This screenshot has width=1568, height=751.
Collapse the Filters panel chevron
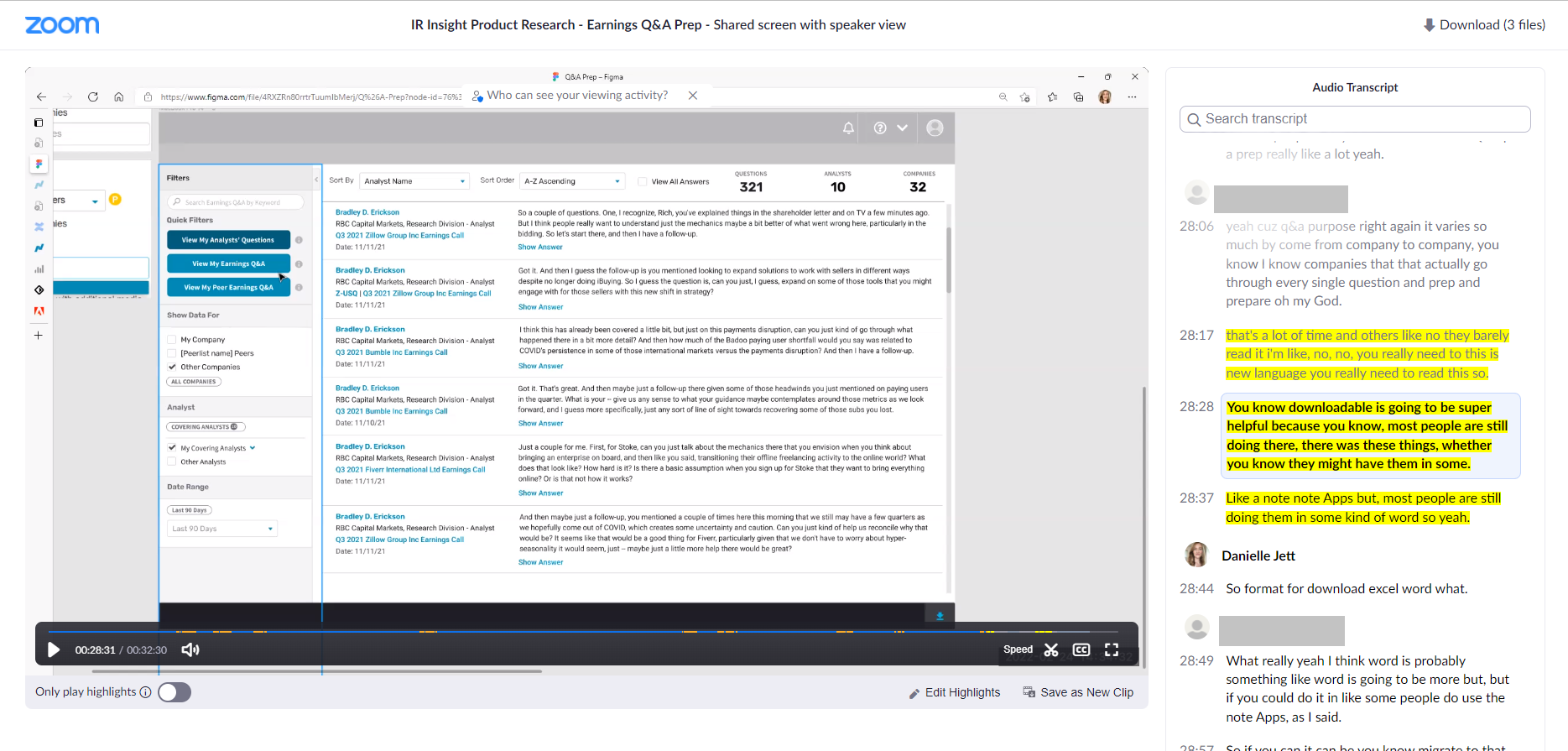point(316,179)
